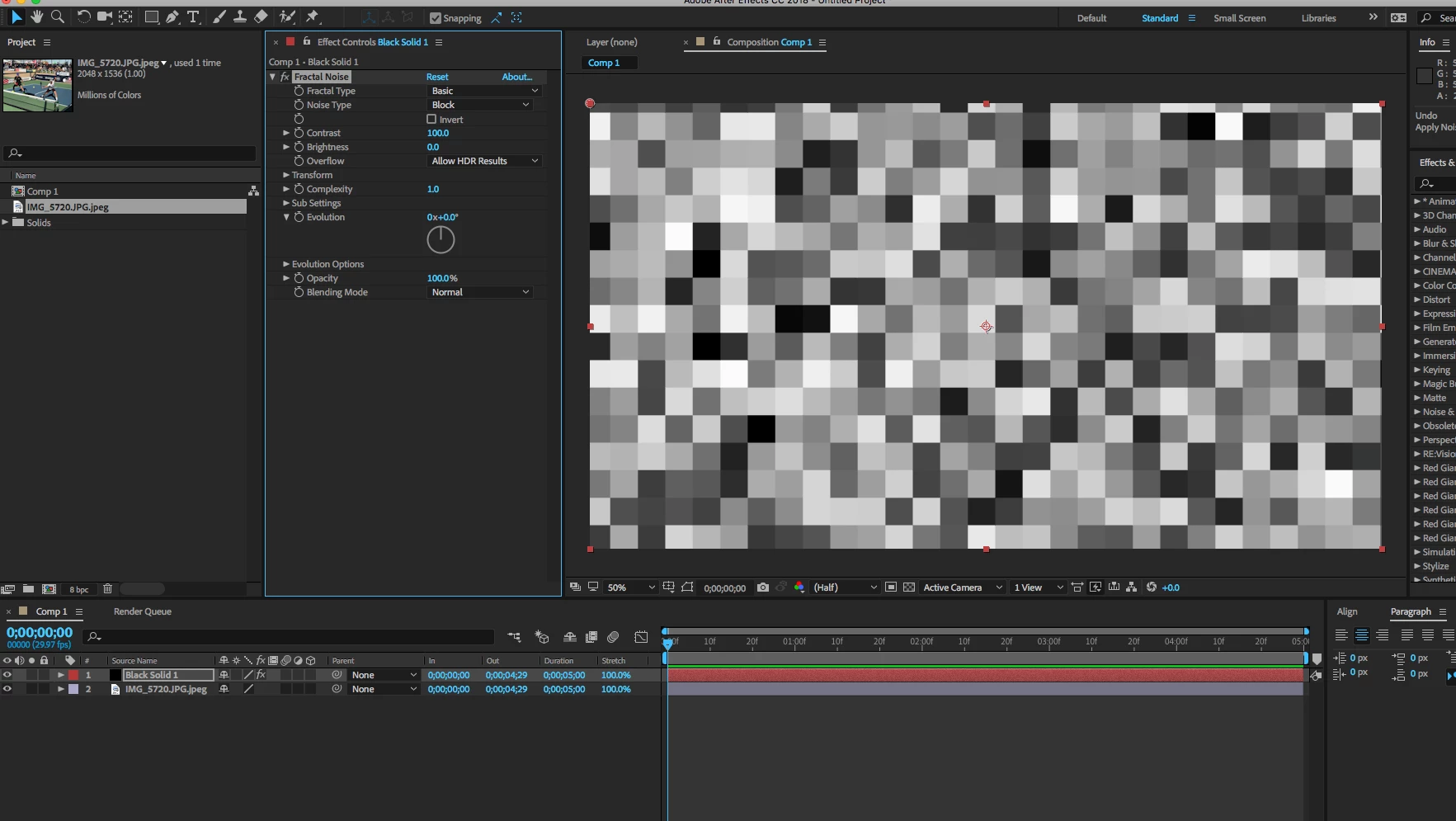
Task: Click the Reset Exposure icon
Action: pyautogui.click(x=1152, y=587)
